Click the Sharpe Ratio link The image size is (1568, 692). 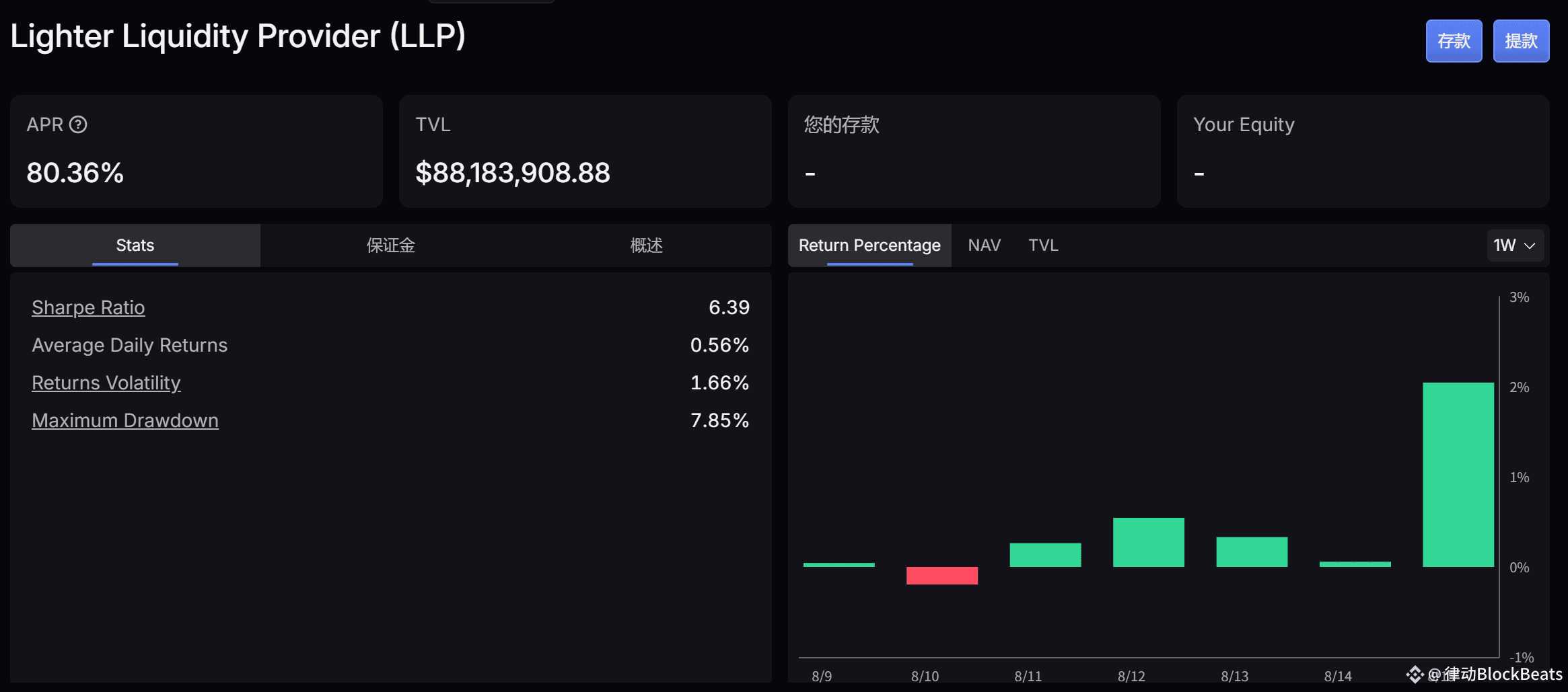[88, 307]
